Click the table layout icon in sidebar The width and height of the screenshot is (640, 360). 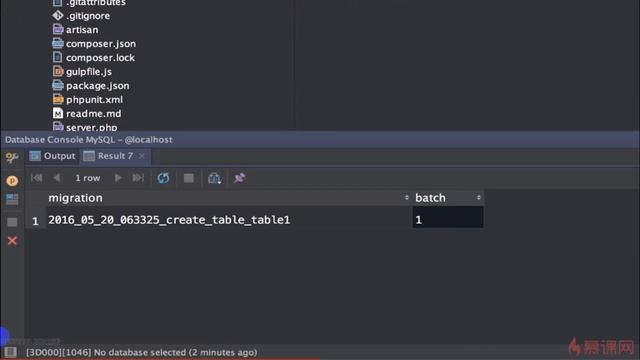pyautogui.click(x=12, y=200)
